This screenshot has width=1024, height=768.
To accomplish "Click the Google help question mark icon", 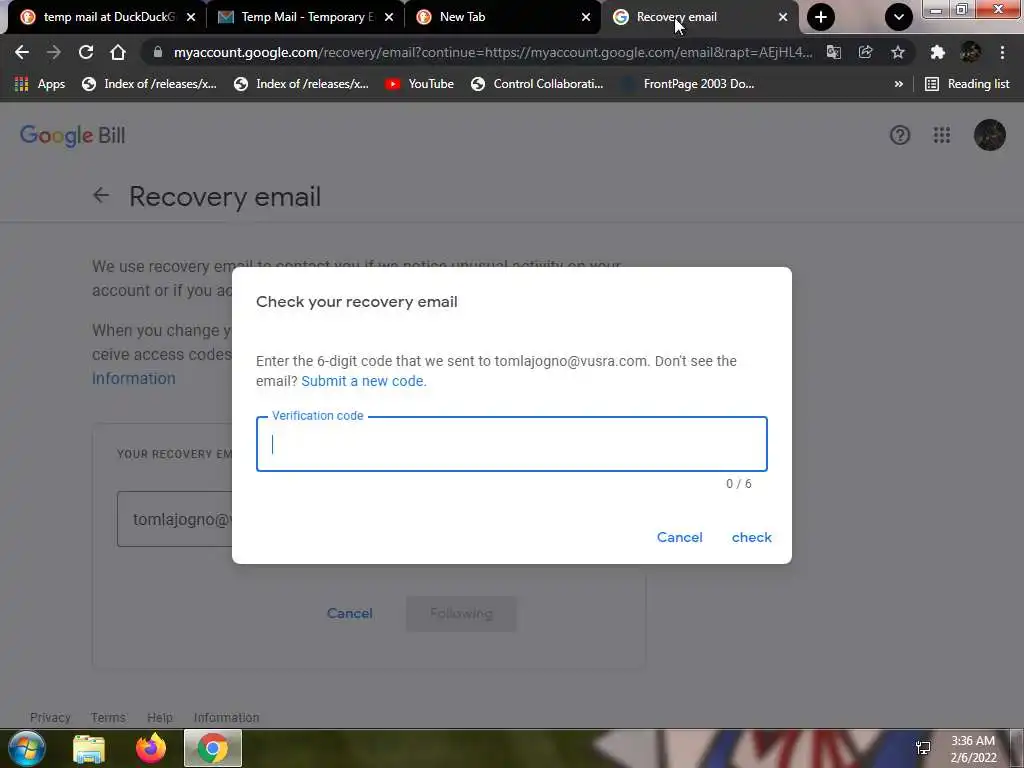I will pos(900,135).
